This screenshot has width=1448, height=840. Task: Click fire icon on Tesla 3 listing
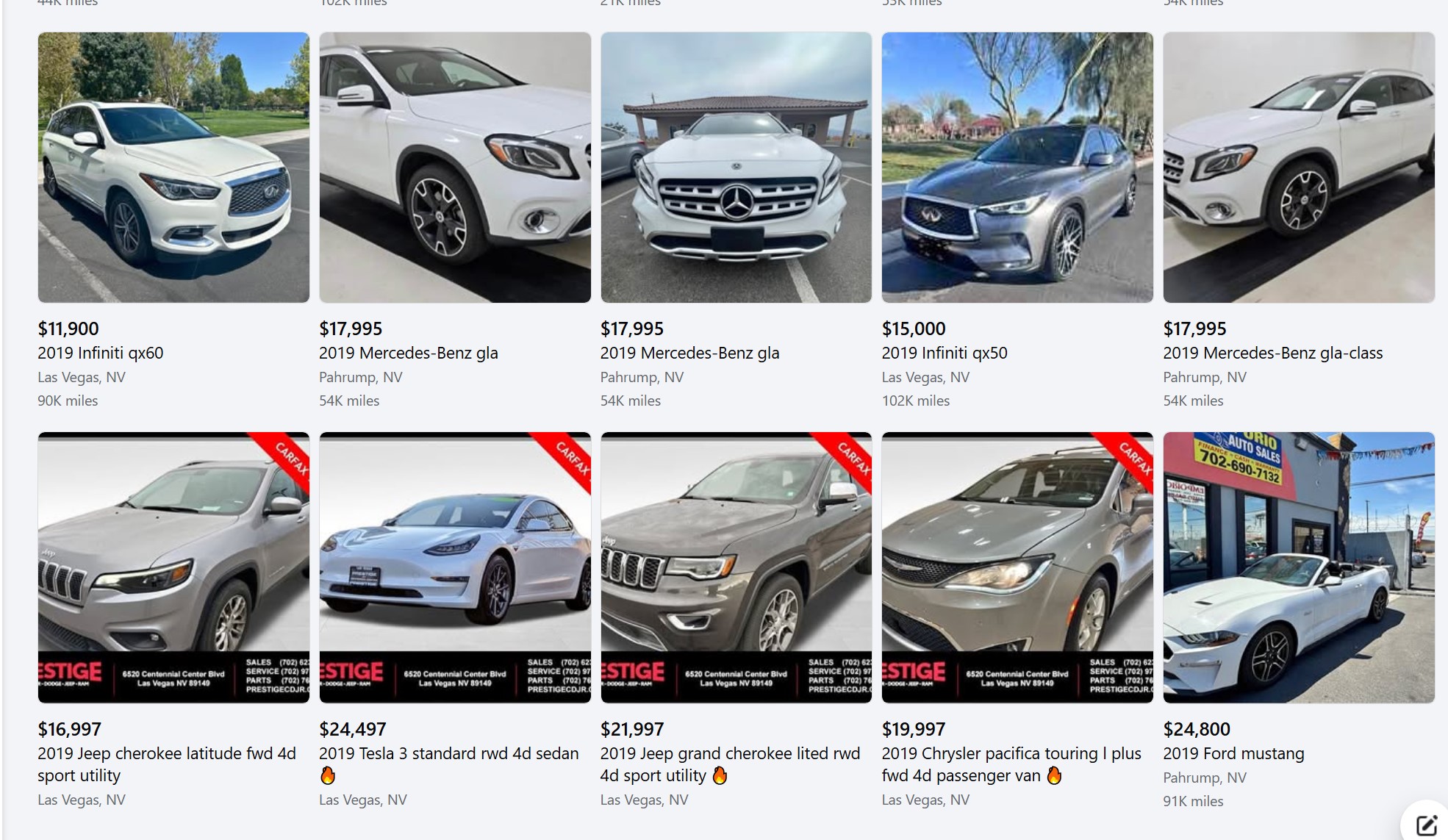coord(328,775)
